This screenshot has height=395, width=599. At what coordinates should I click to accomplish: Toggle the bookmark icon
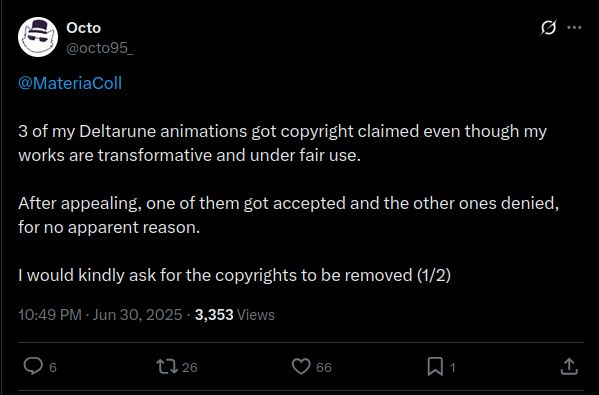(x=435, y=366)
